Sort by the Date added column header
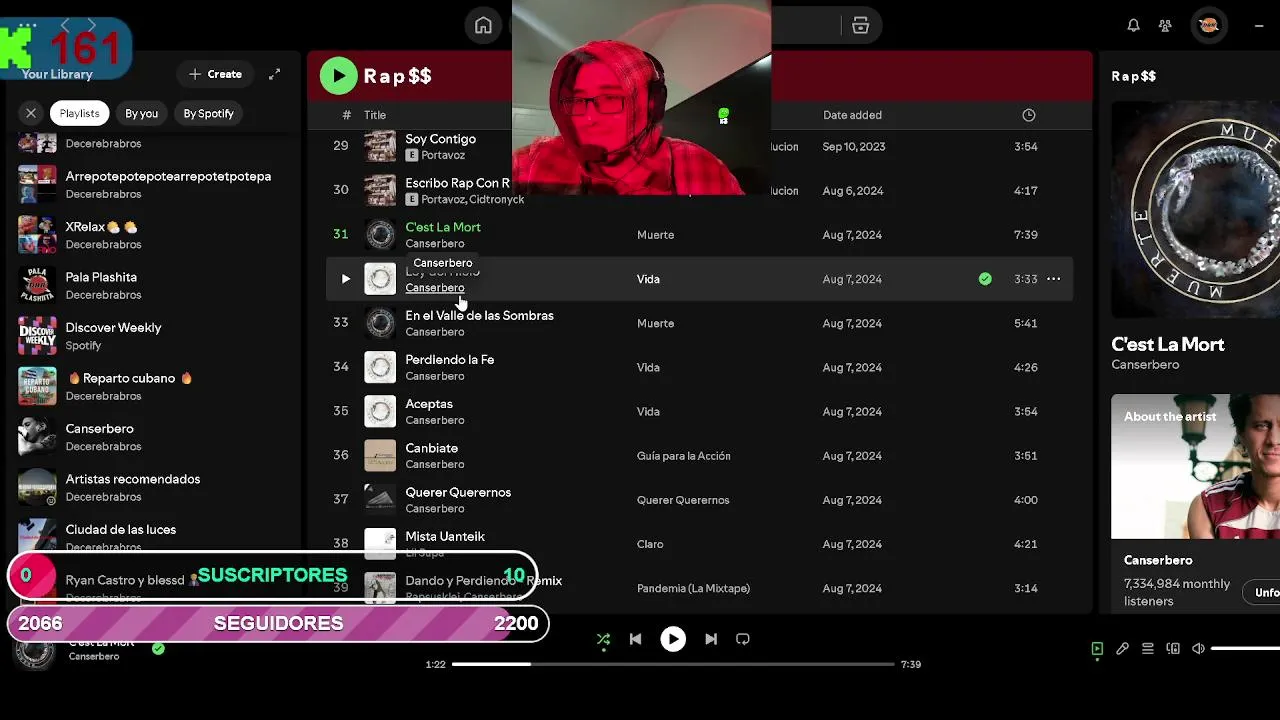 tap(852, 115)
